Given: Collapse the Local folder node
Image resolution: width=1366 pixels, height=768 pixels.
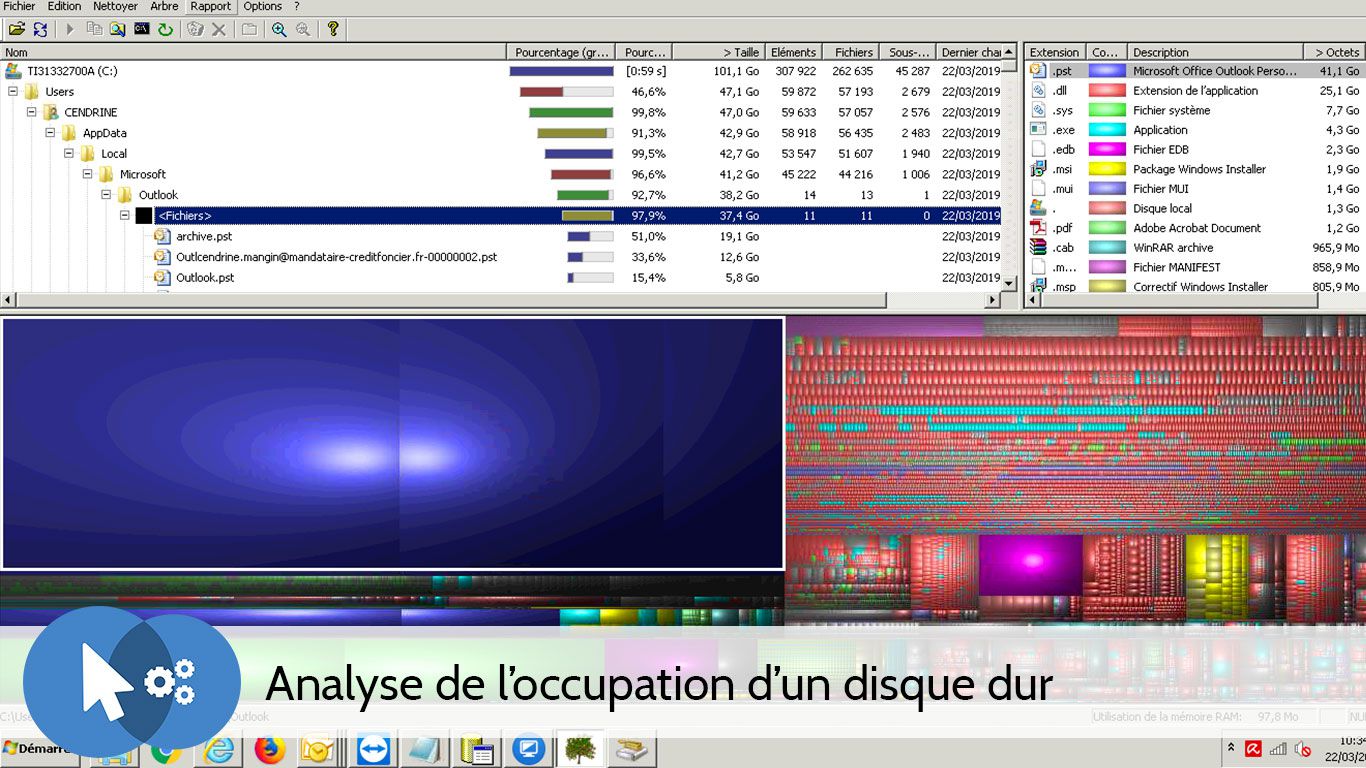Looking at the screenshot, I should 69,154.
